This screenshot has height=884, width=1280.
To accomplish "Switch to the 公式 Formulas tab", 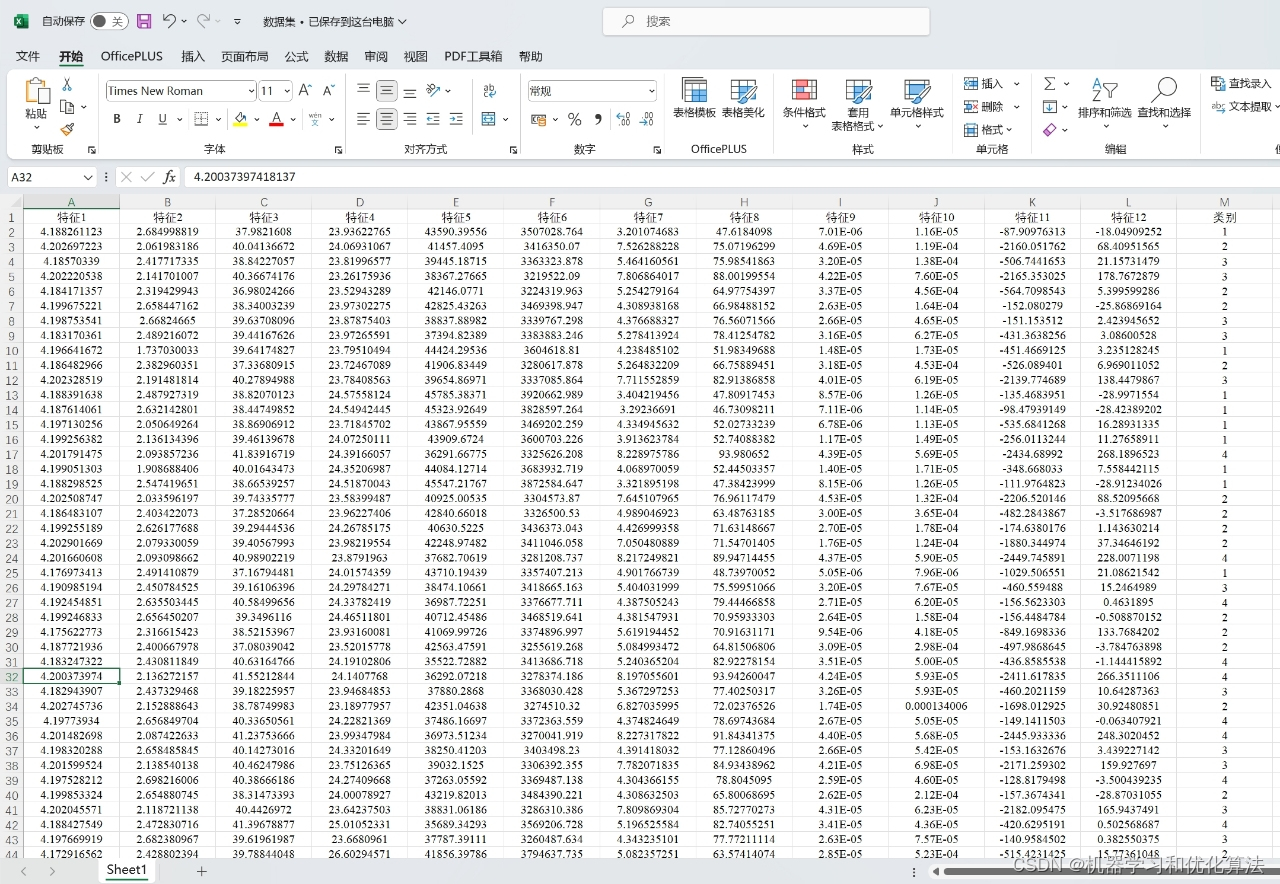I will coord(296,57).
